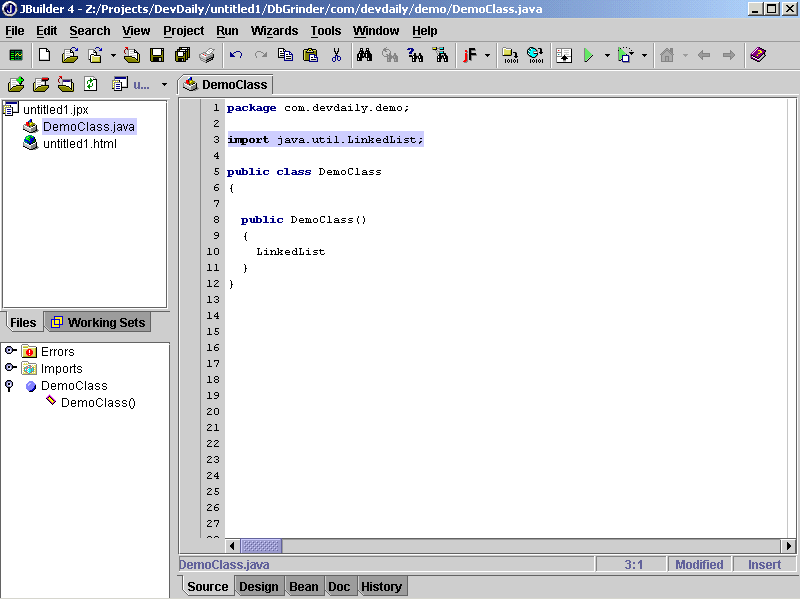800x600 pixels.
Task: Click the horizontal scrollbar left arrow
Action: point(232,546)
